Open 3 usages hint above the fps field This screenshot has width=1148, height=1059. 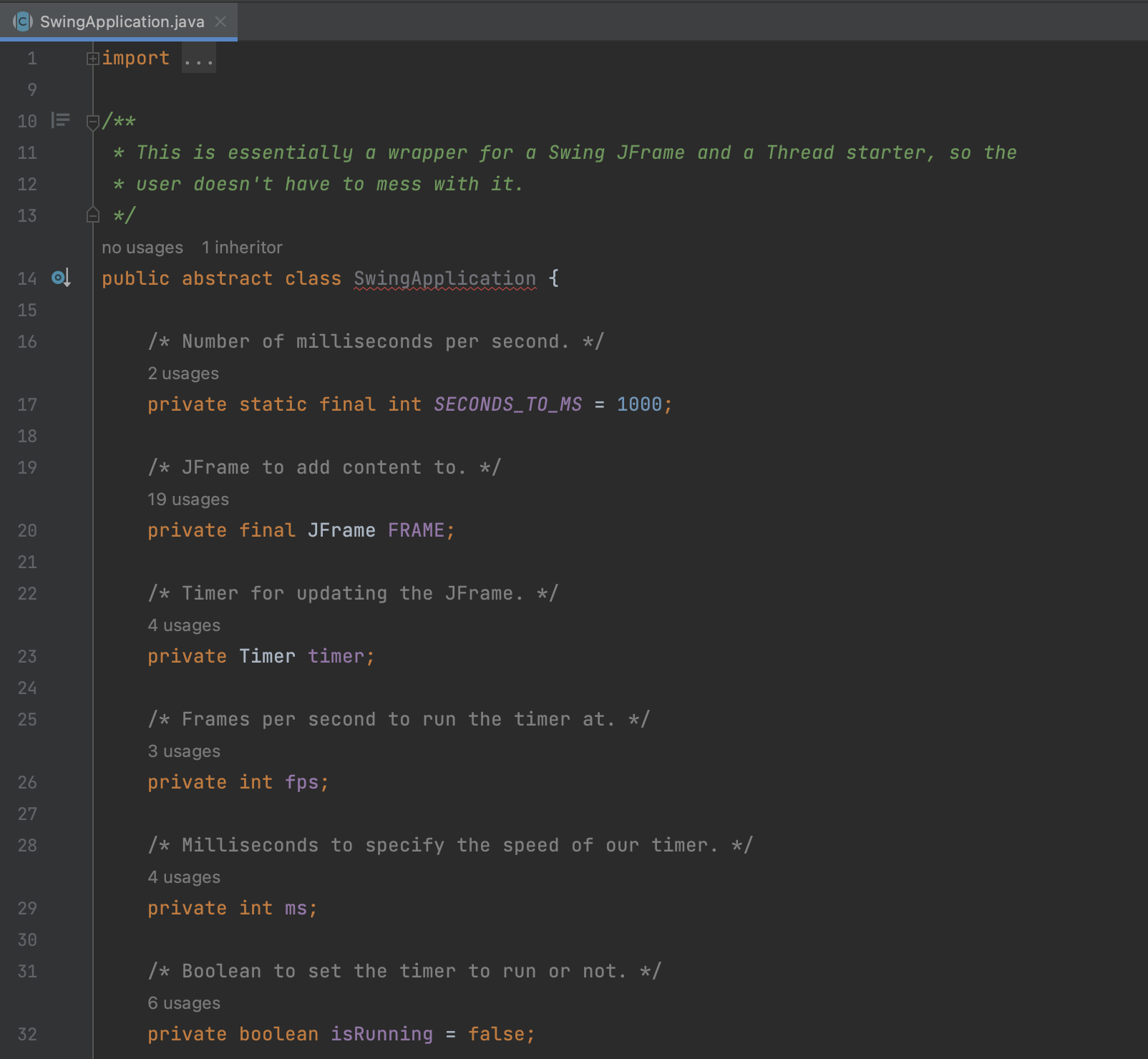pyautogui.click(x=183, y=751)
